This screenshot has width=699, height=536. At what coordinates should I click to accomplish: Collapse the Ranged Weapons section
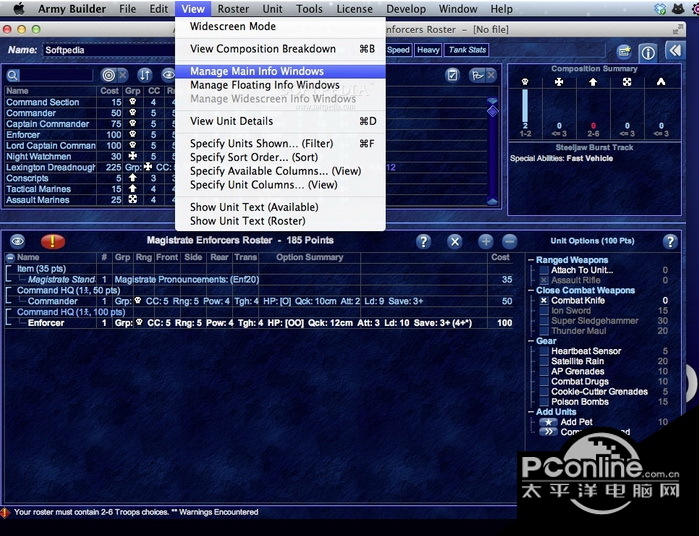[531, 260]
